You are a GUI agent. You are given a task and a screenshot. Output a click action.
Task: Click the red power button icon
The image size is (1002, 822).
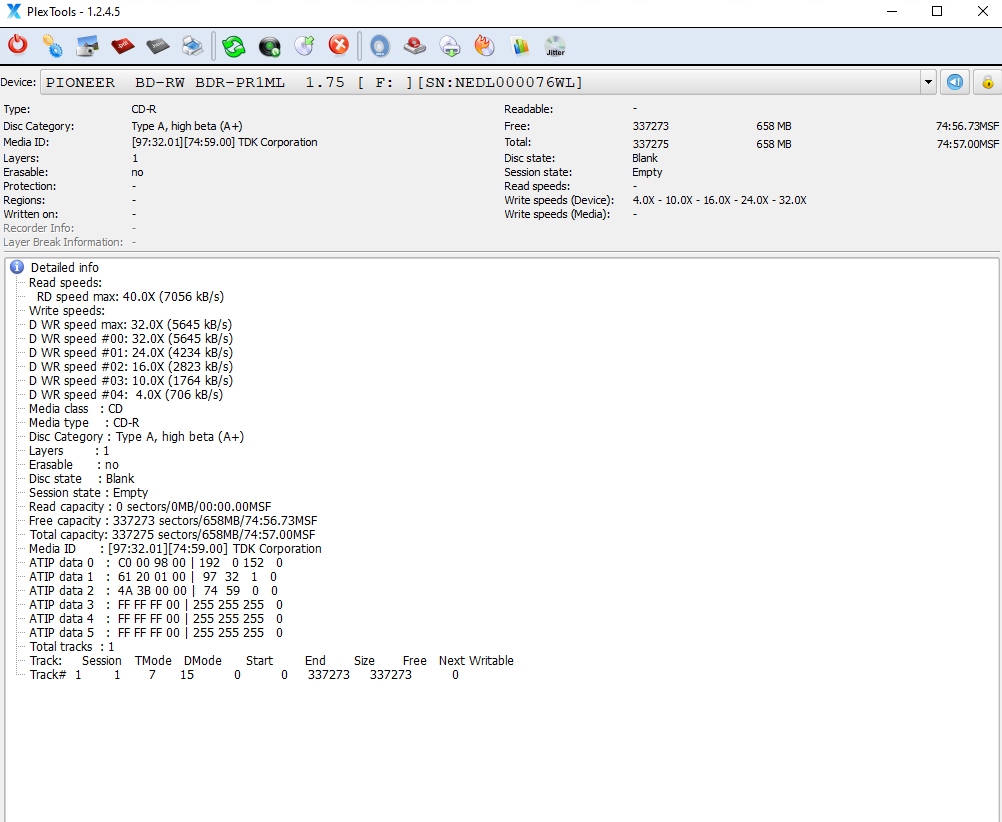pos(18,45)
